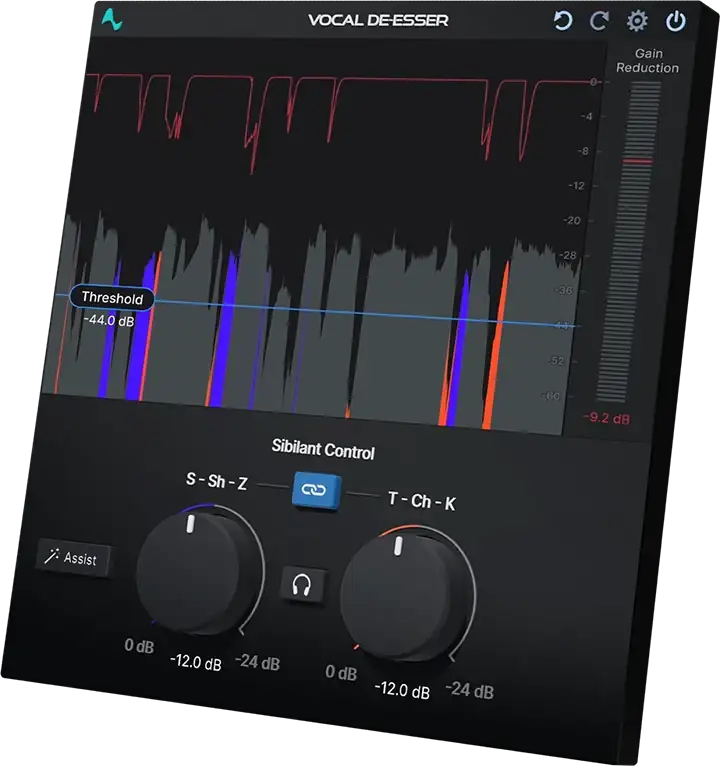Click the Threshold handle label

(x=112, y=298)
